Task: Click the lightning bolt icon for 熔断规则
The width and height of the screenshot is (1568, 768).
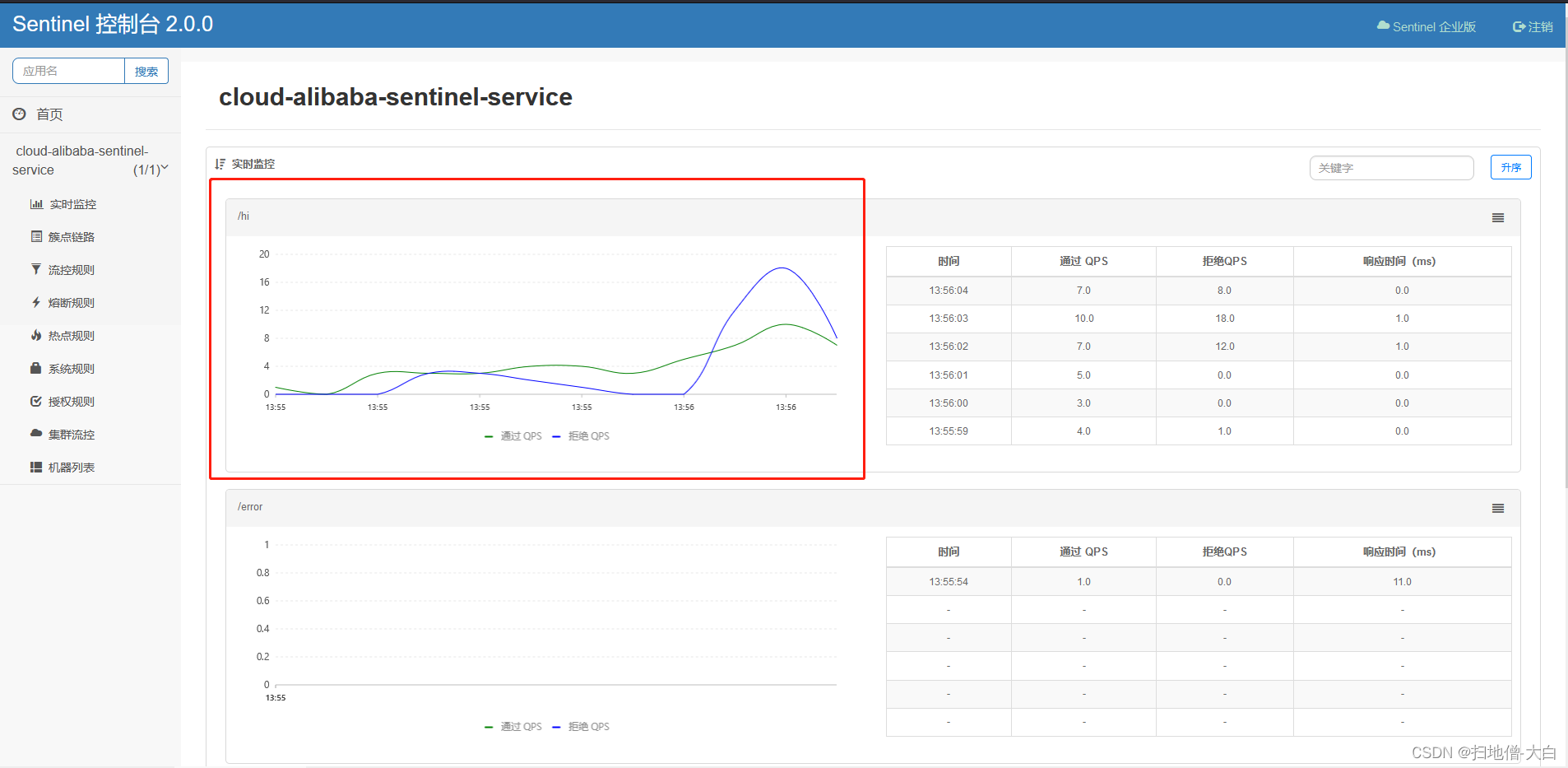Action: [36, 303]
